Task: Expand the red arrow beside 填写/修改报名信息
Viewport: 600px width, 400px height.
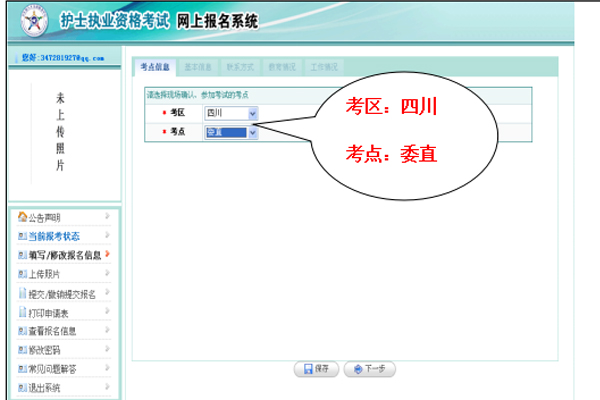Action: (107, 255)
